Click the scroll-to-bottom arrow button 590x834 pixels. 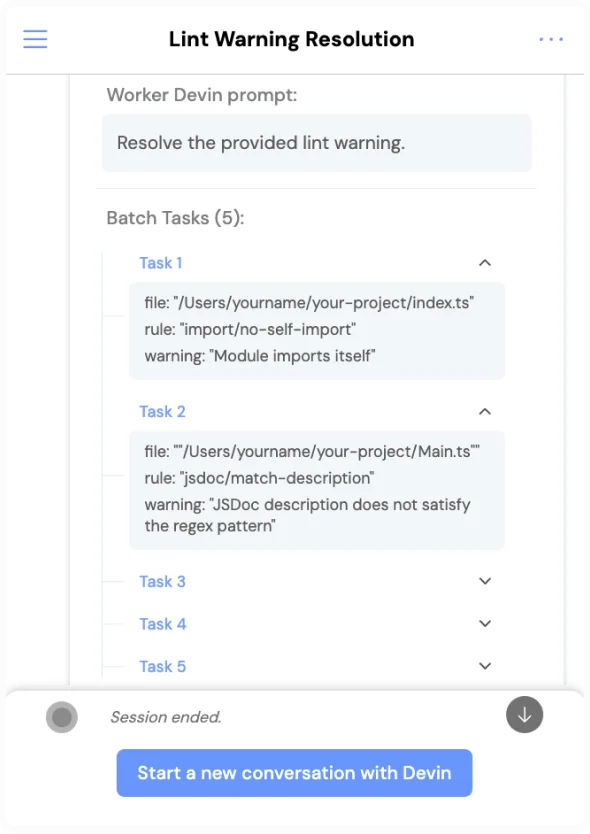(x=524, y=715)
